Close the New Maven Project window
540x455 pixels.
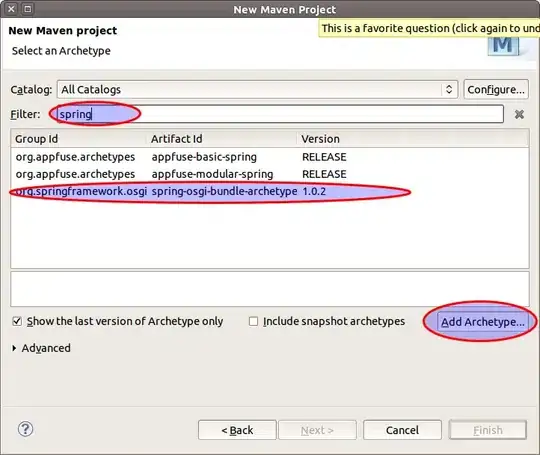coord(11,9)
